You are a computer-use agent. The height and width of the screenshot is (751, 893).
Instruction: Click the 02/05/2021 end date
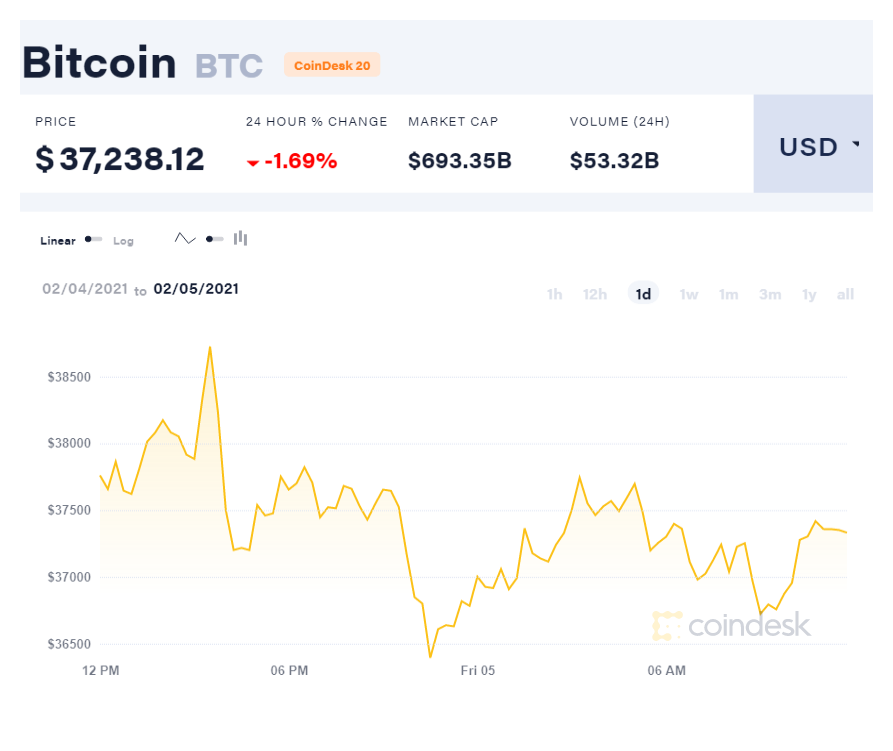(196, 289)
